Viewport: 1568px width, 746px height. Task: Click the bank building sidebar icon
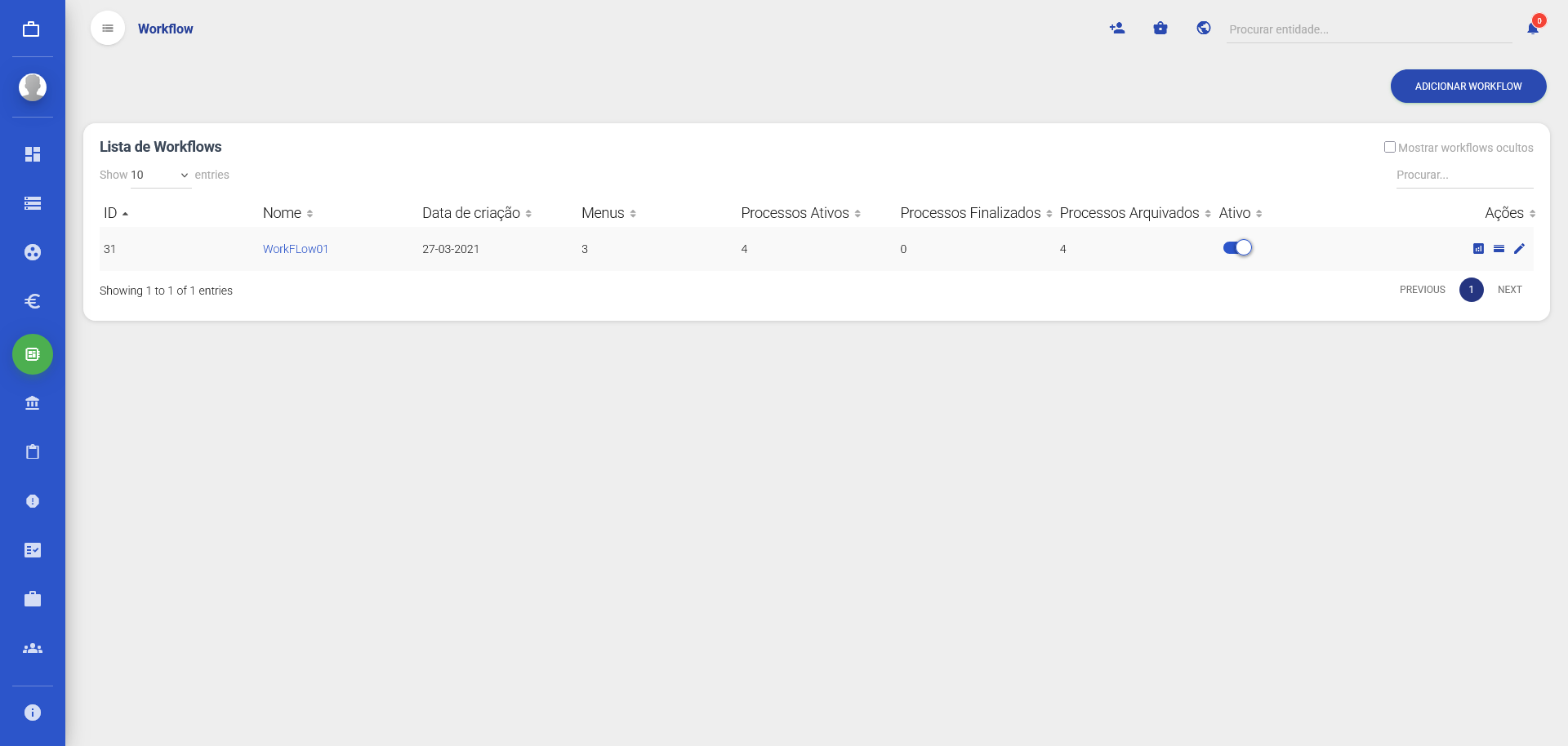click(33, 403)
